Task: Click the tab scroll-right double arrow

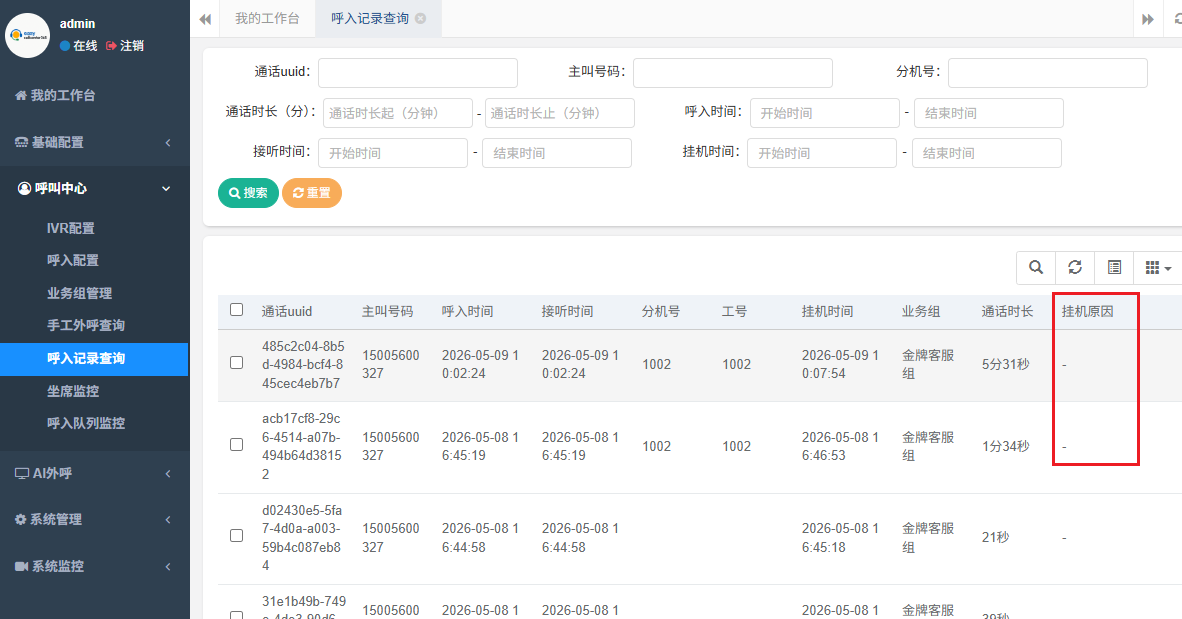Action: [1148, 19]
